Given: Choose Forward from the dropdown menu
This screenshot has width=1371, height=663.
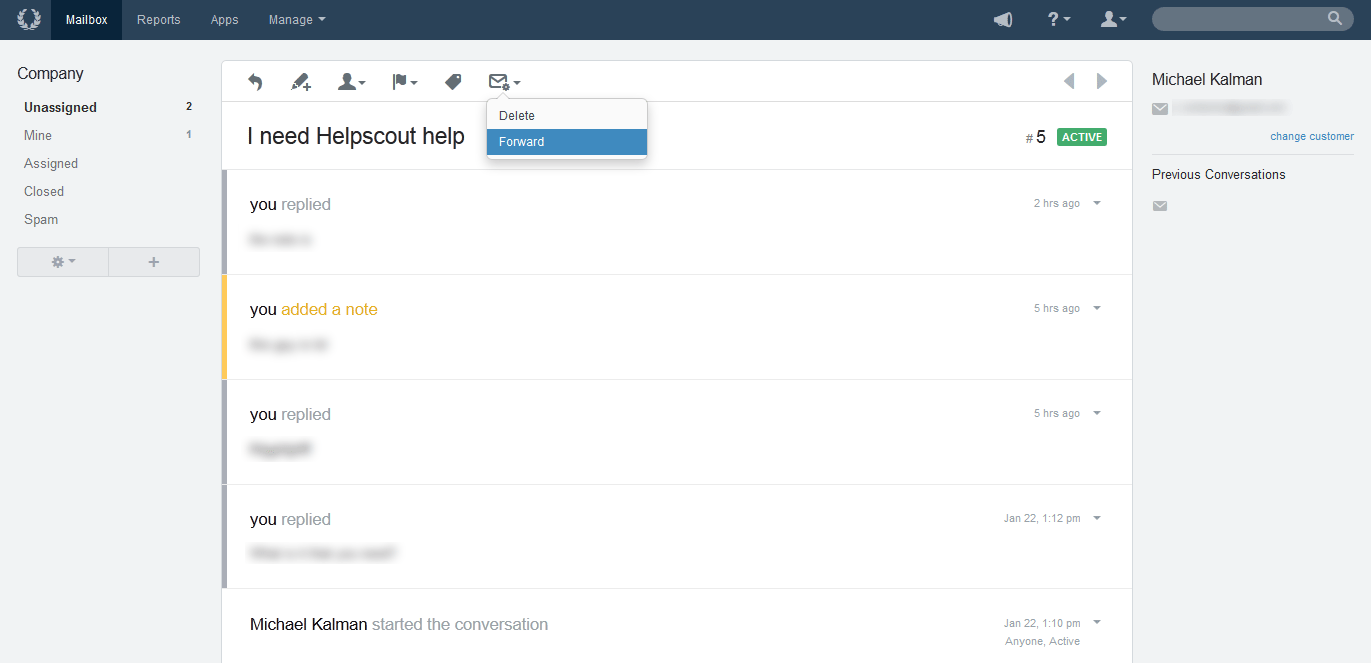Looking at the screenshot, I should coord(567,142).
